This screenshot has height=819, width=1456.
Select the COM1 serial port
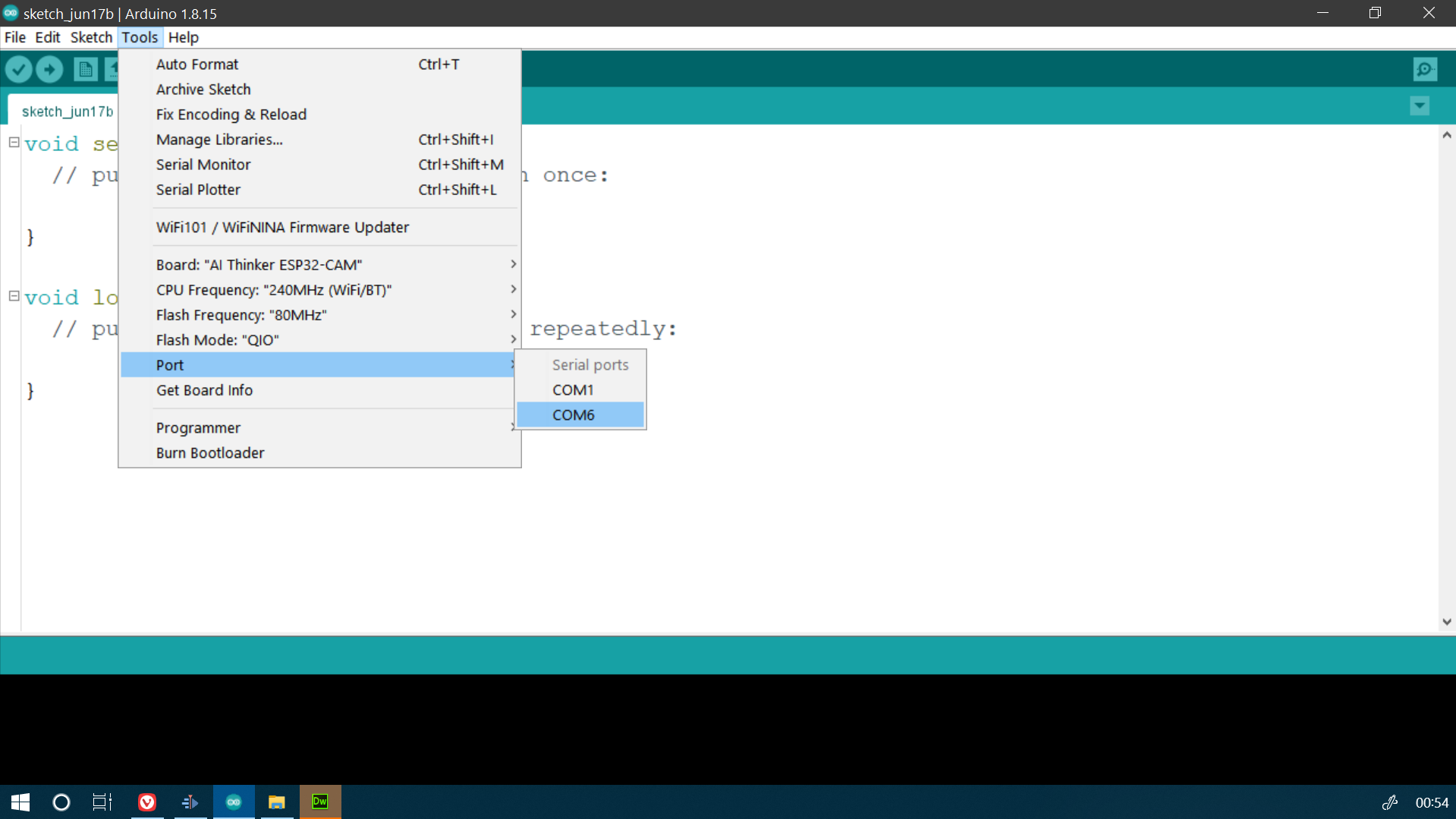click(580, 390)
